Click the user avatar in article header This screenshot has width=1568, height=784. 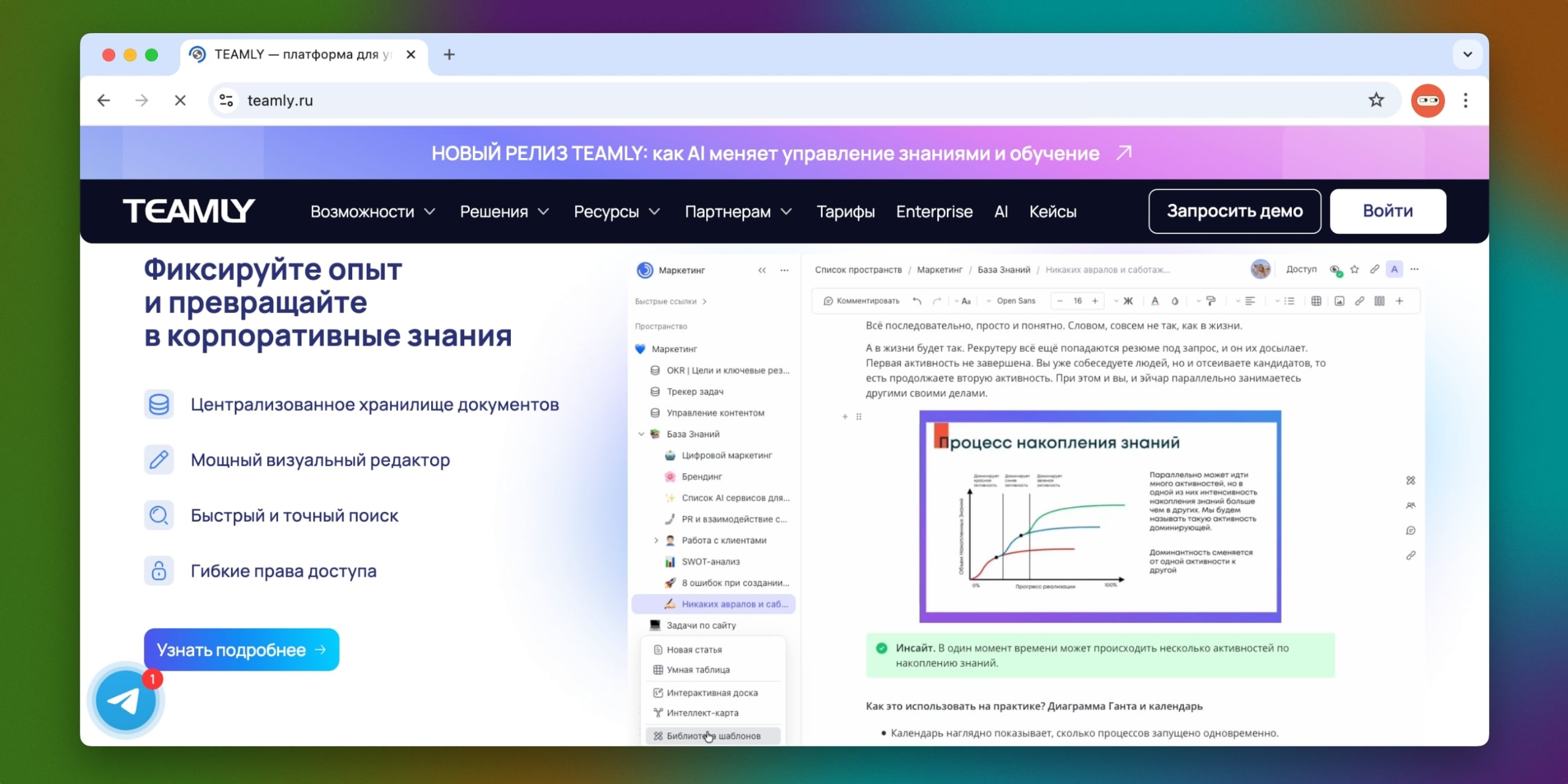tap(1261, 269)
